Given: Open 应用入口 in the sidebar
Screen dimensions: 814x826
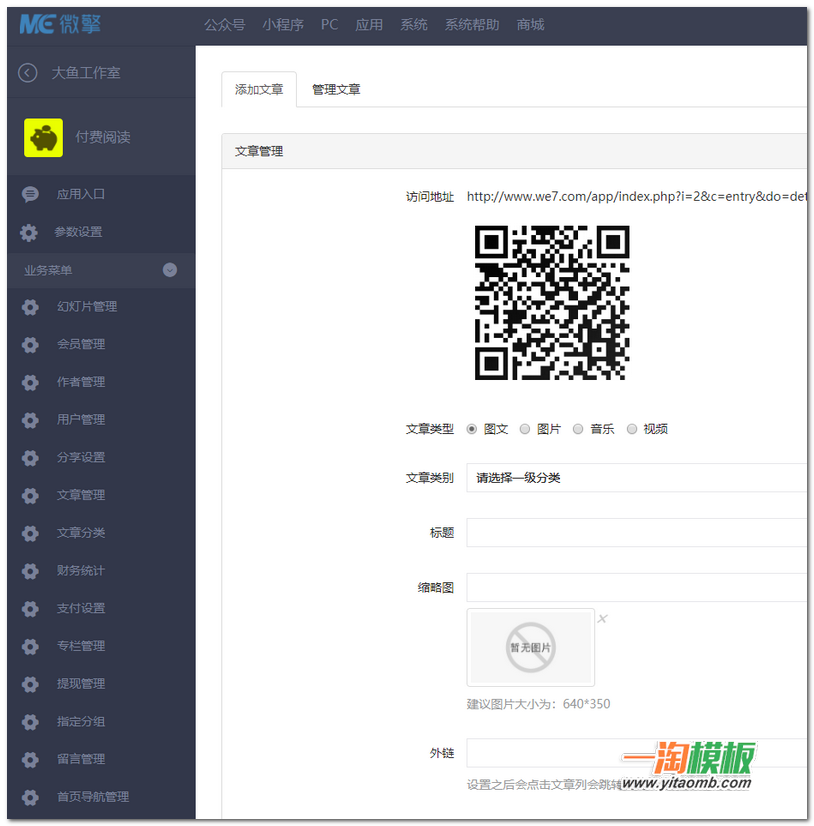Looking at the screenshot, I should 81,194.
